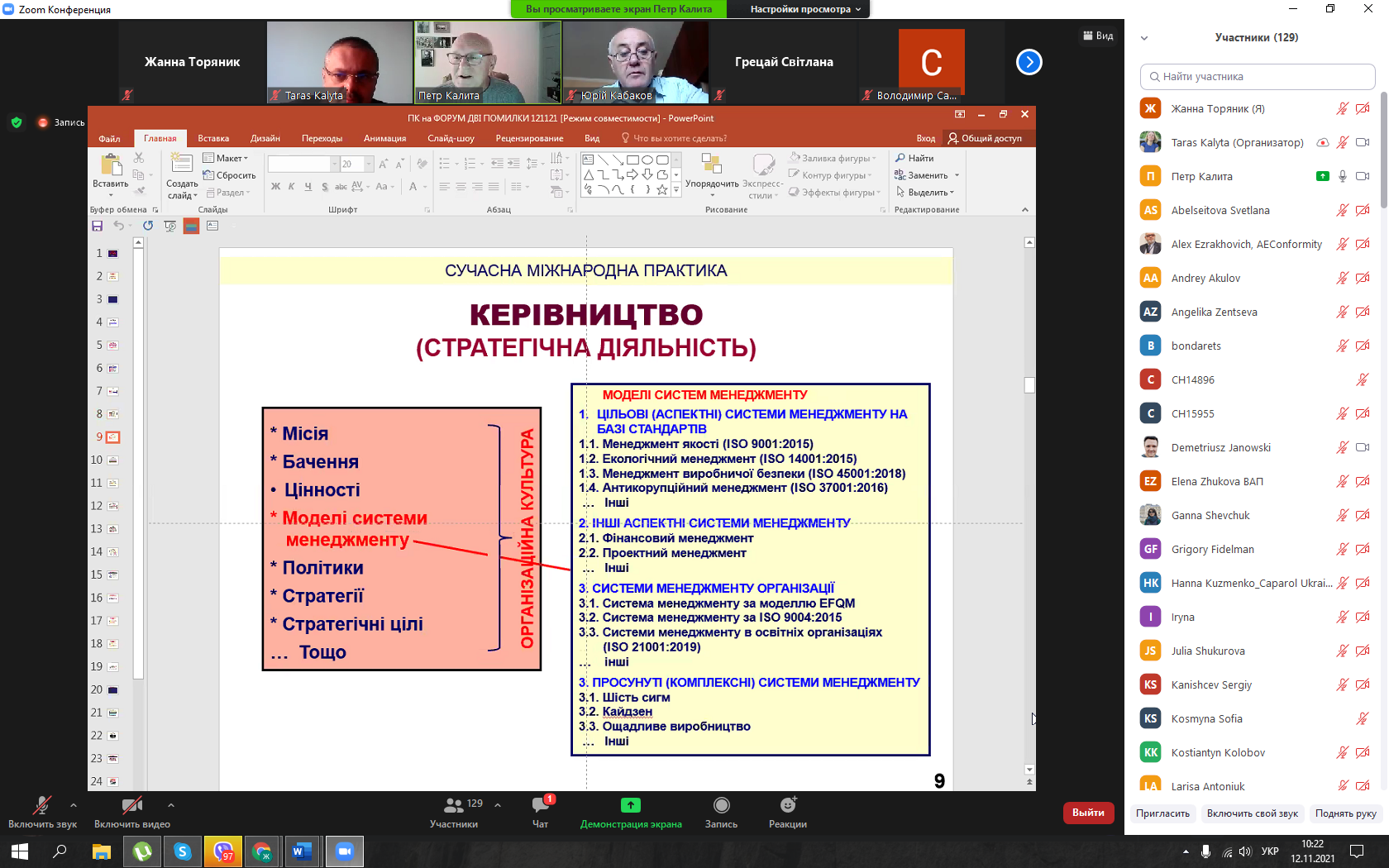This screenshot has height=868, width=1389.
Task: Switch to the Анимация ribbon tab
Action: [384, 138]
